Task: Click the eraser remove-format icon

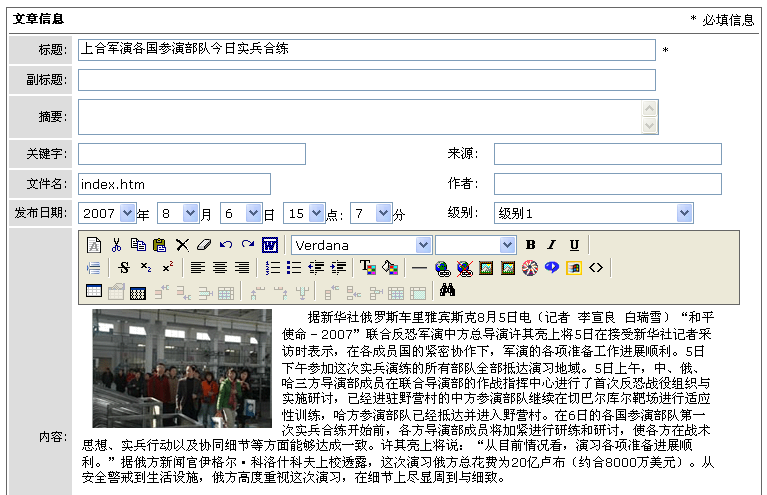Action: click(x=203, y=245)
